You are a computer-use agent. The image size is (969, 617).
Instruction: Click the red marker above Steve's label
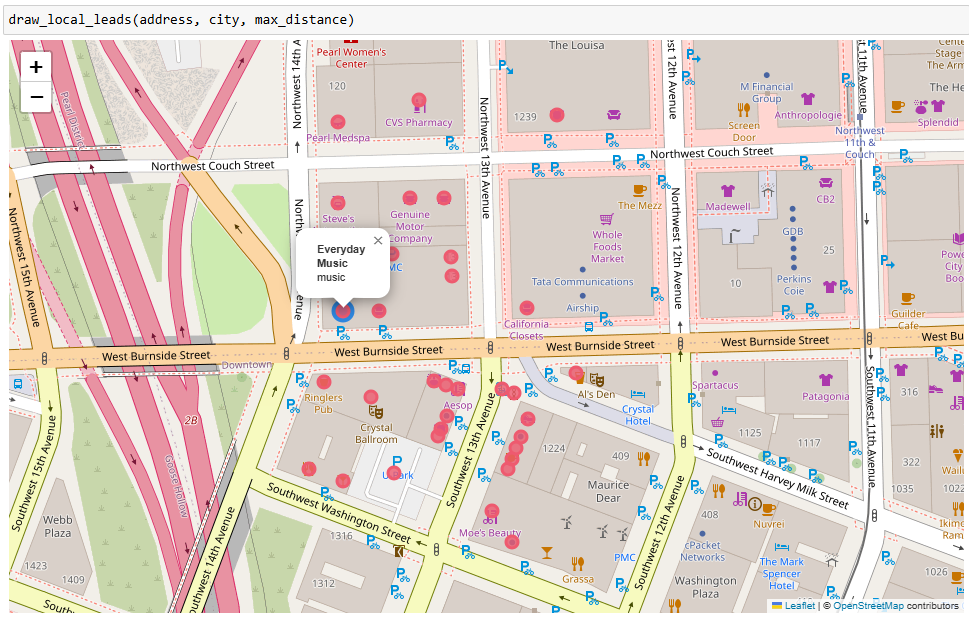(x=337, y=202)
